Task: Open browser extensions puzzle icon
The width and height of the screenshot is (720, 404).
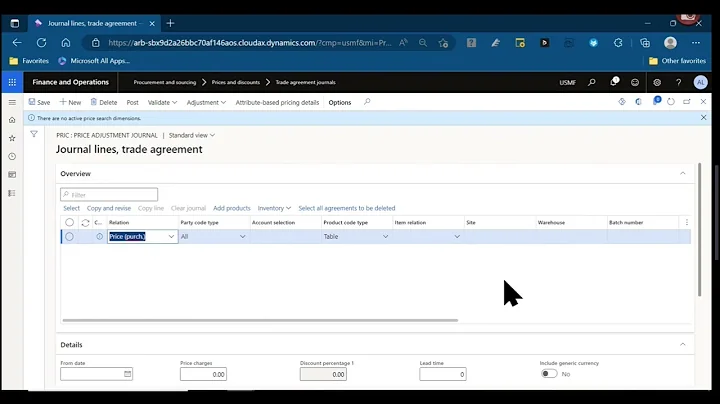Action: pyautogui.click(x=618, y=43)
